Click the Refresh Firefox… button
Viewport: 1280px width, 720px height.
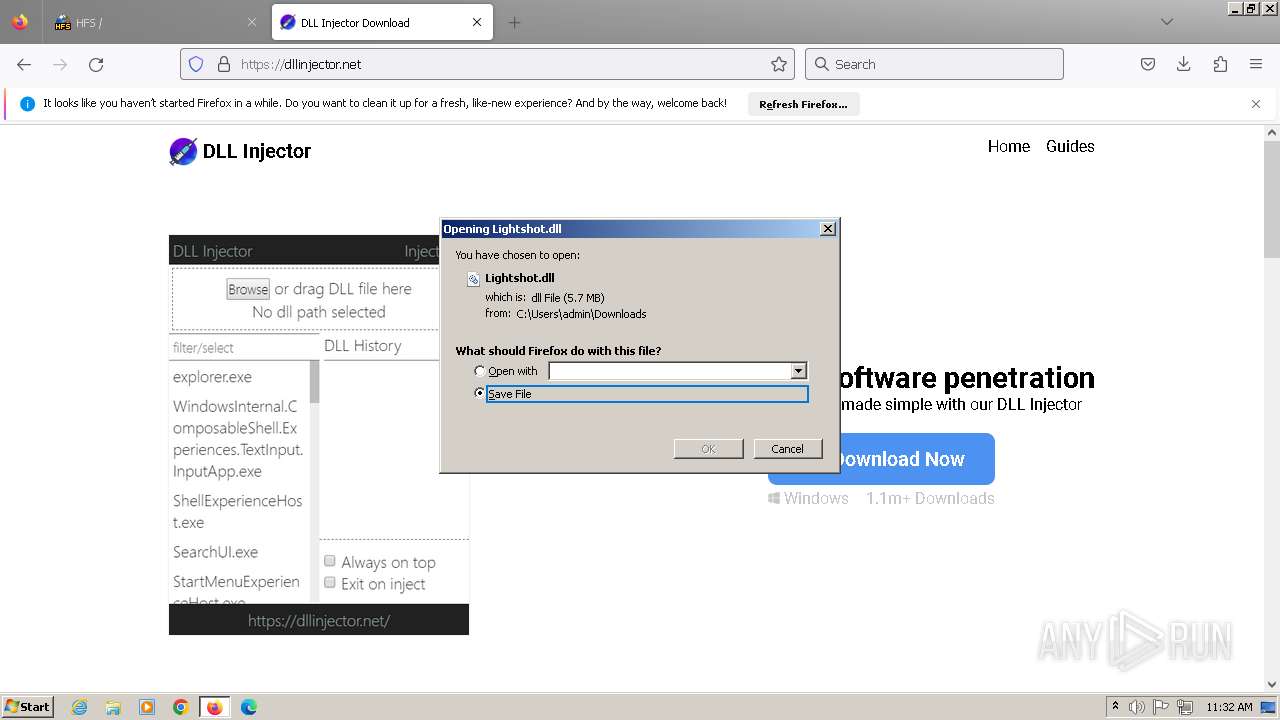pyautogui.click(x=803, y=104)
